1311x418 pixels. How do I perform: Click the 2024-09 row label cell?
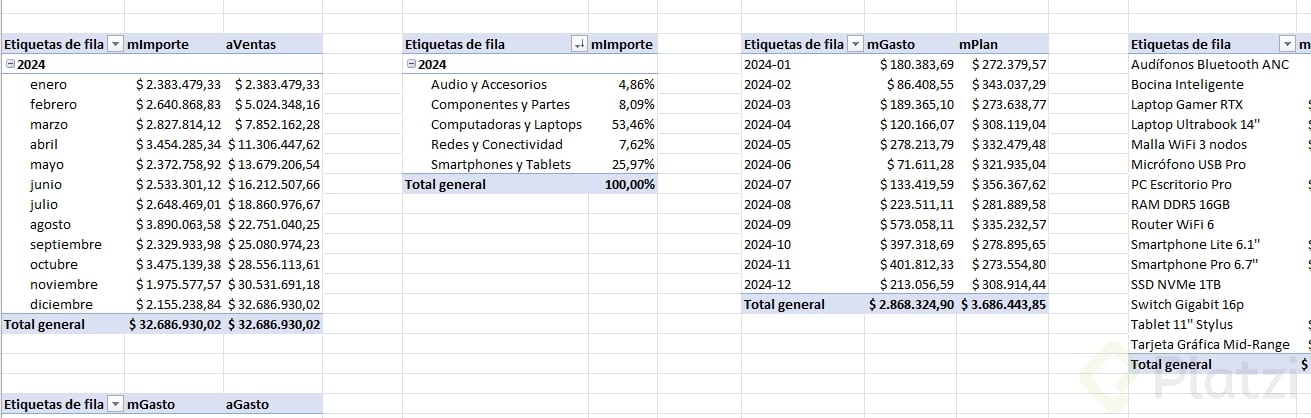pyautogui.click(x=768, y=224)
